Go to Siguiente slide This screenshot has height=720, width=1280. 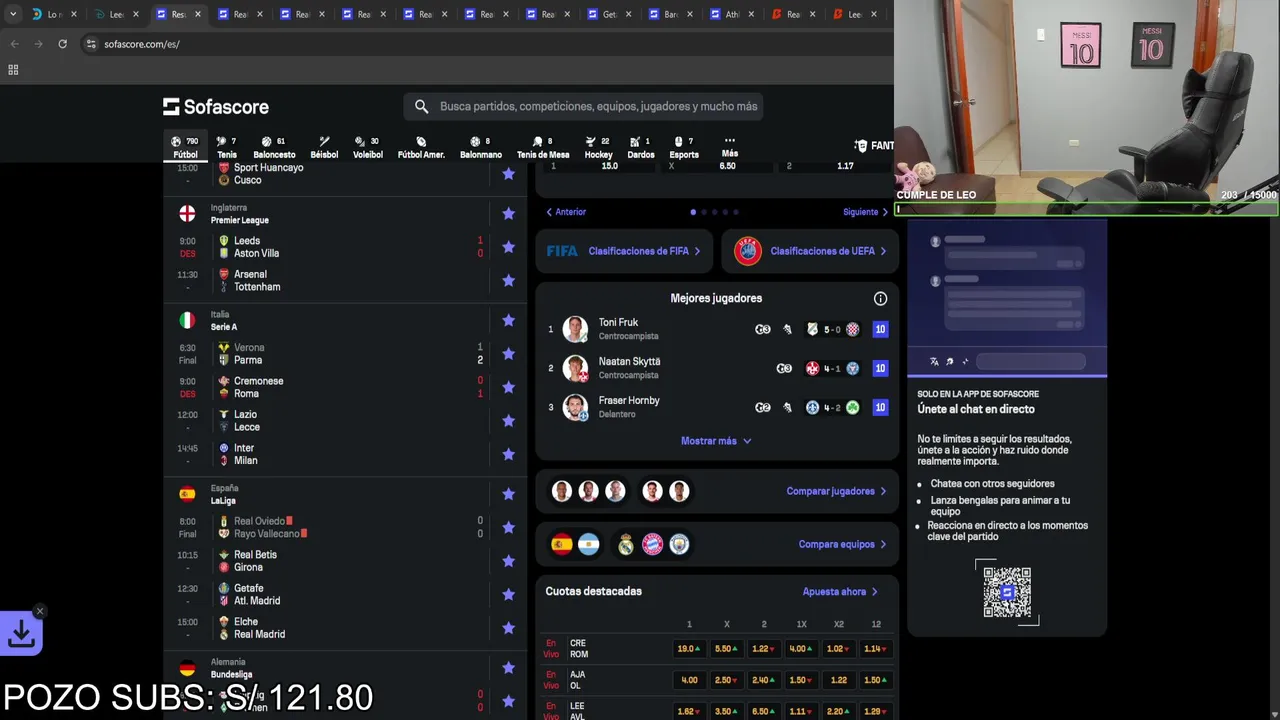click(865, 212)
